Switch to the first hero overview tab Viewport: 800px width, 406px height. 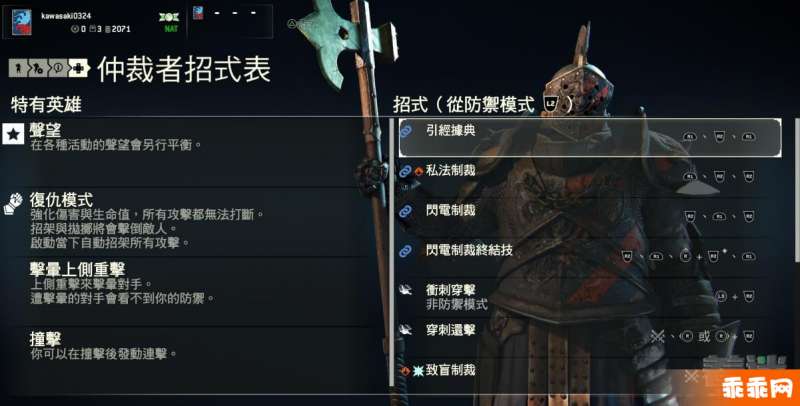tap(18, 68)
